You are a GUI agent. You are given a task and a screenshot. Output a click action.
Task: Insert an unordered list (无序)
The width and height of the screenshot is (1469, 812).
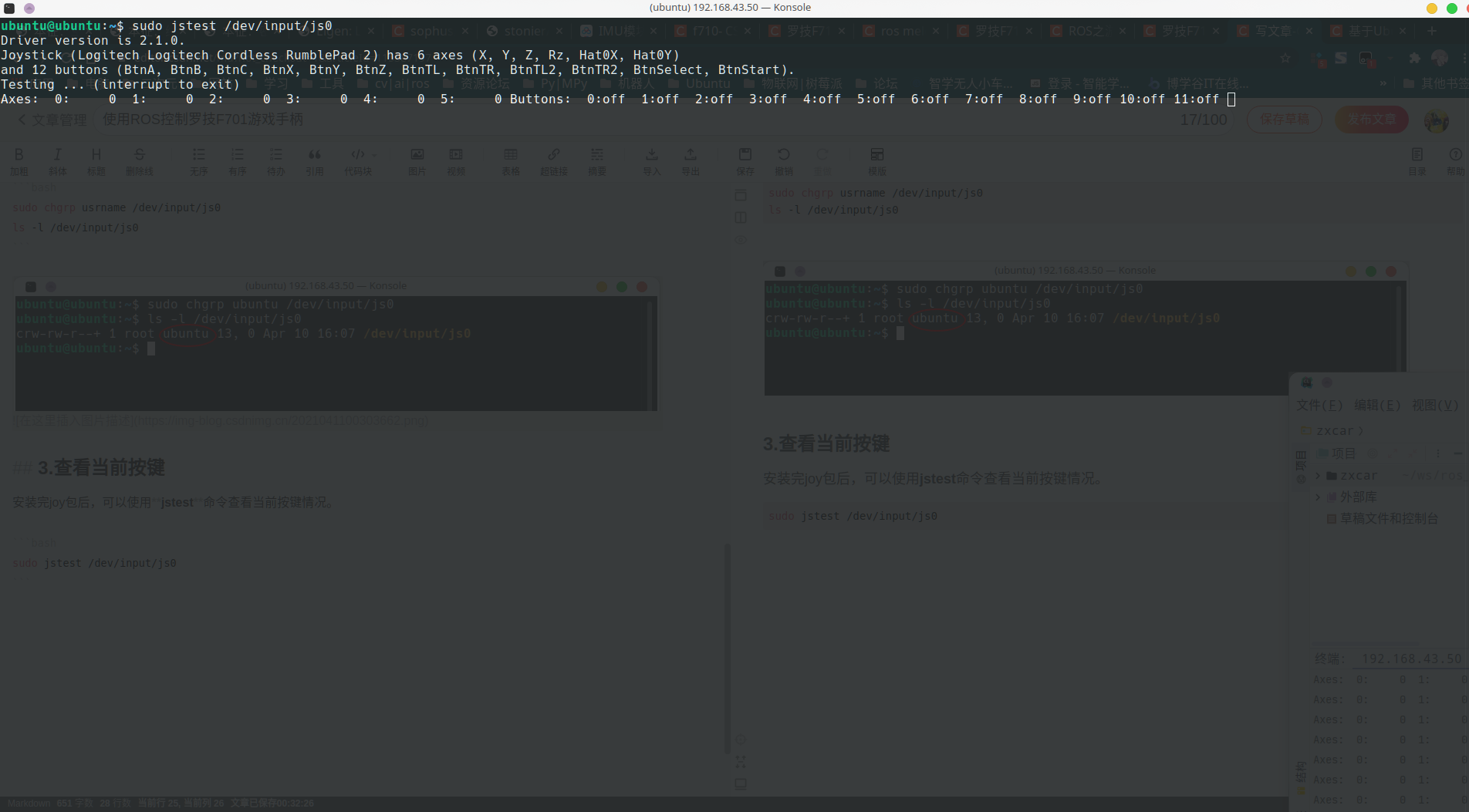pos(199,160)
